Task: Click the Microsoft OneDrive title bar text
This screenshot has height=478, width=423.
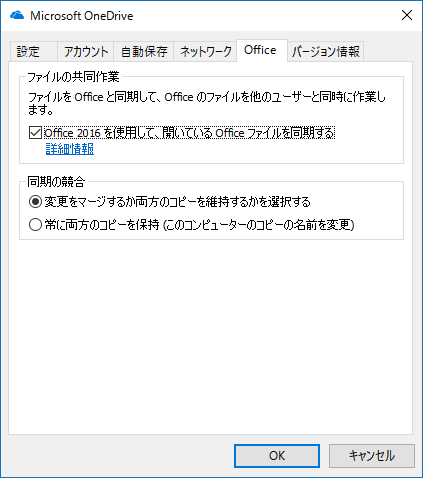Action: [x=82, y=16]
